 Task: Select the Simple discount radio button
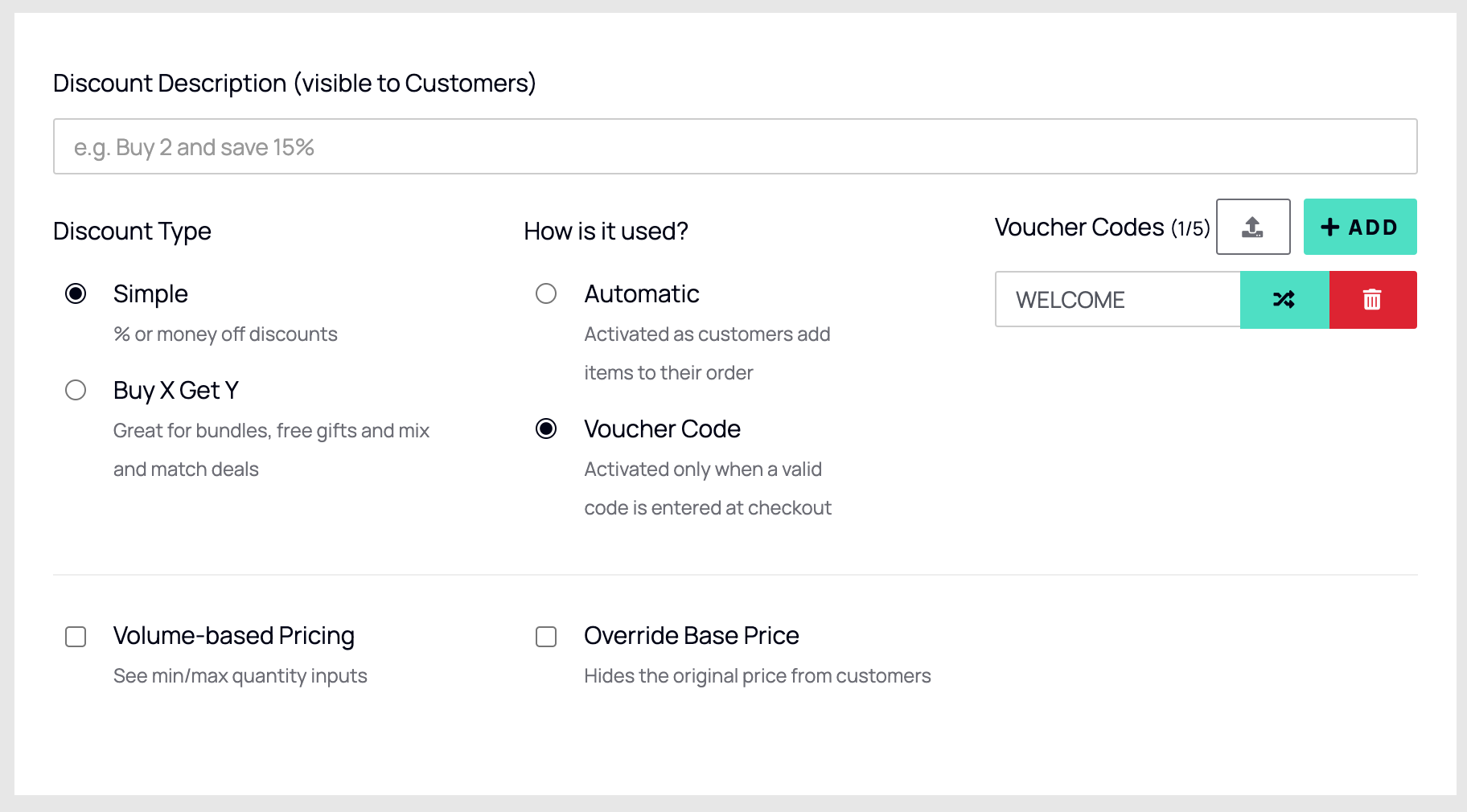click(x=76, y=293)
